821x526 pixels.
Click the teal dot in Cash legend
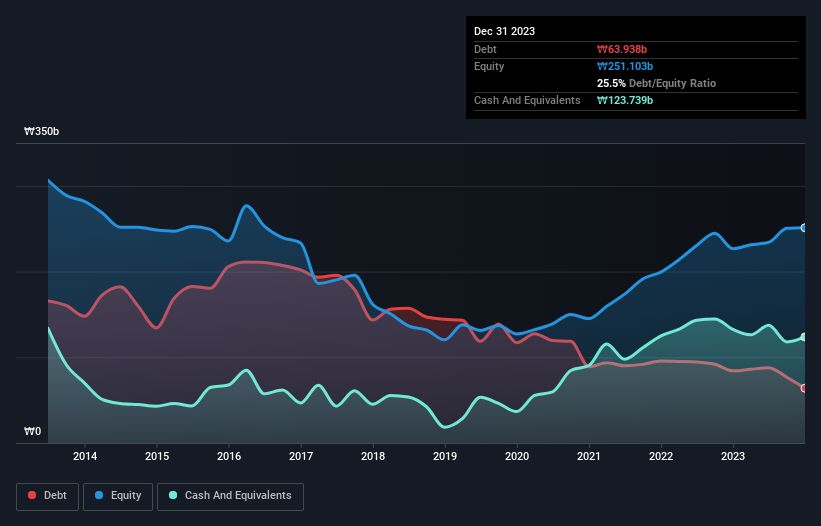pyautogui.click(x=173, y=495)
